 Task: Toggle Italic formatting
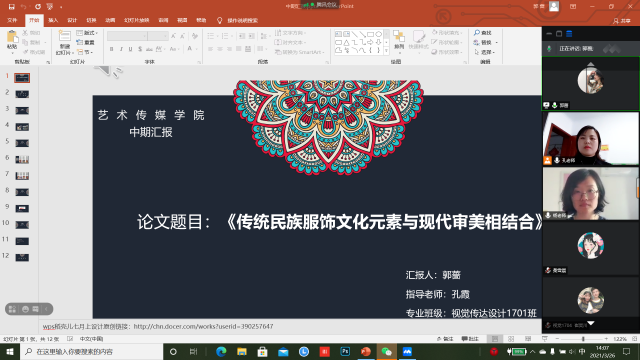(x=121, y=49)
